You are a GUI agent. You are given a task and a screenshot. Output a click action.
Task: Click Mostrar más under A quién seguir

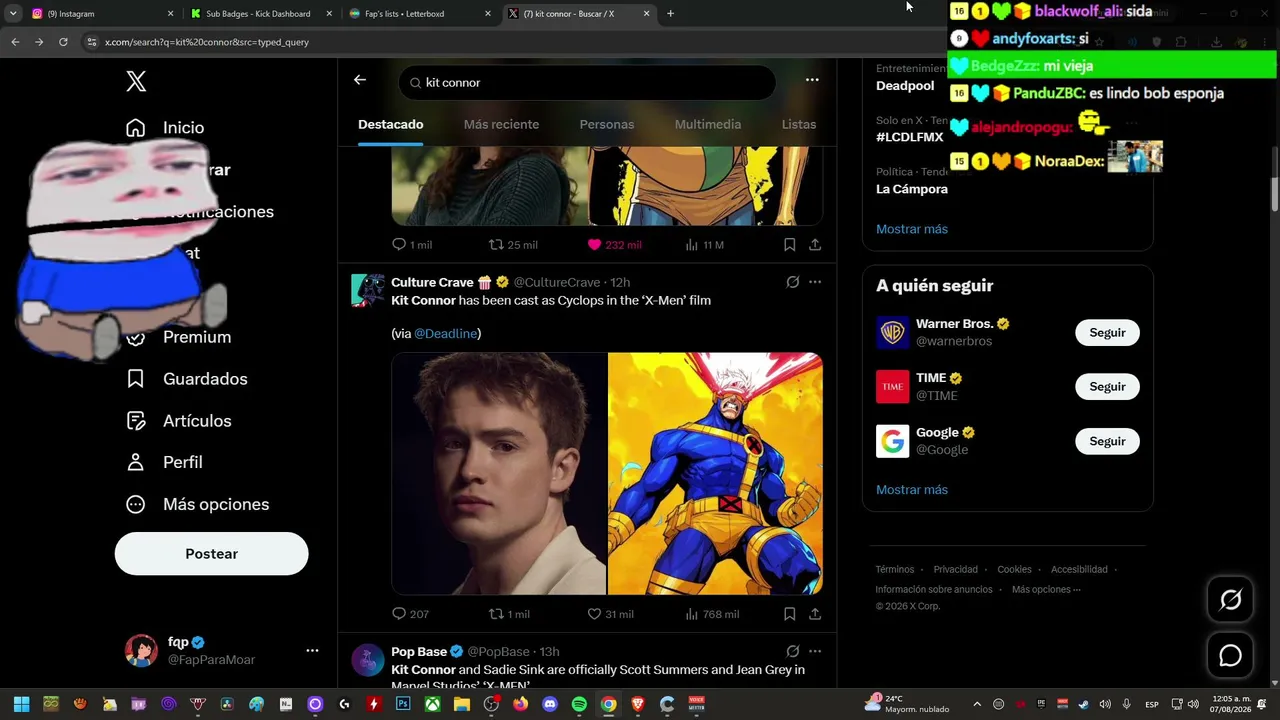[x=912, y=490]
